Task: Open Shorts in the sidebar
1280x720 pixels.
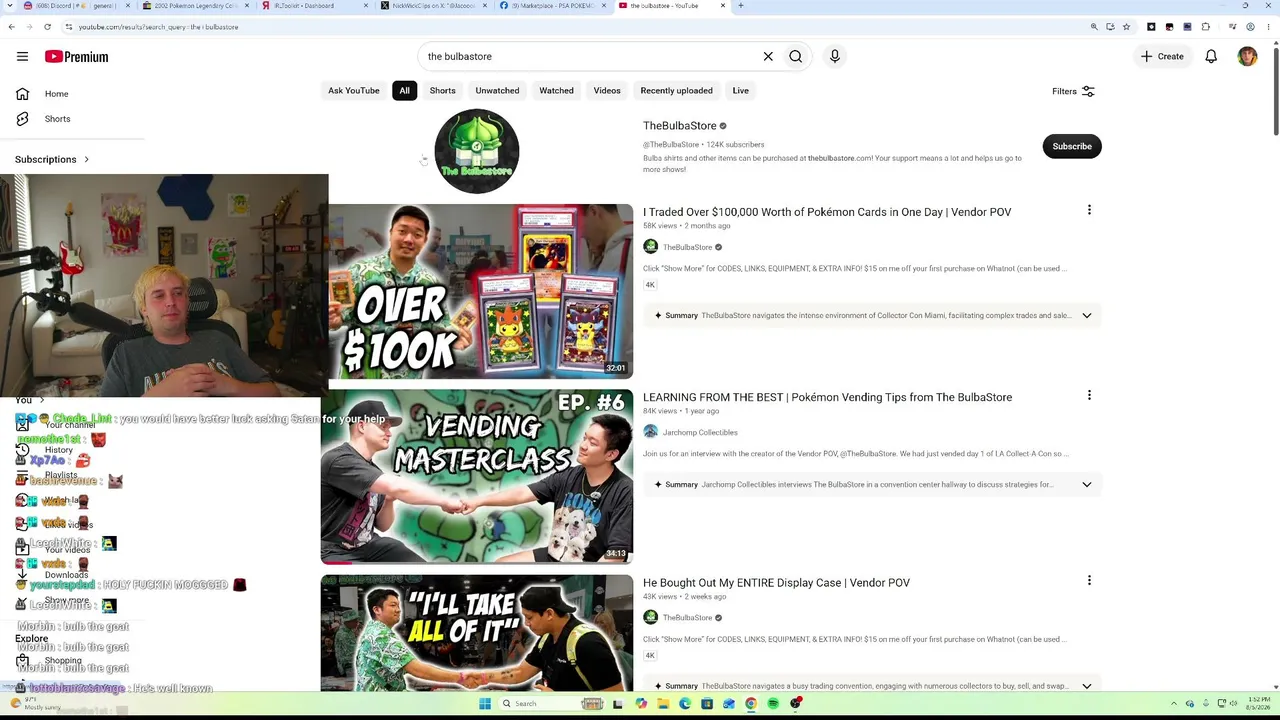Action: coord(57,119)
